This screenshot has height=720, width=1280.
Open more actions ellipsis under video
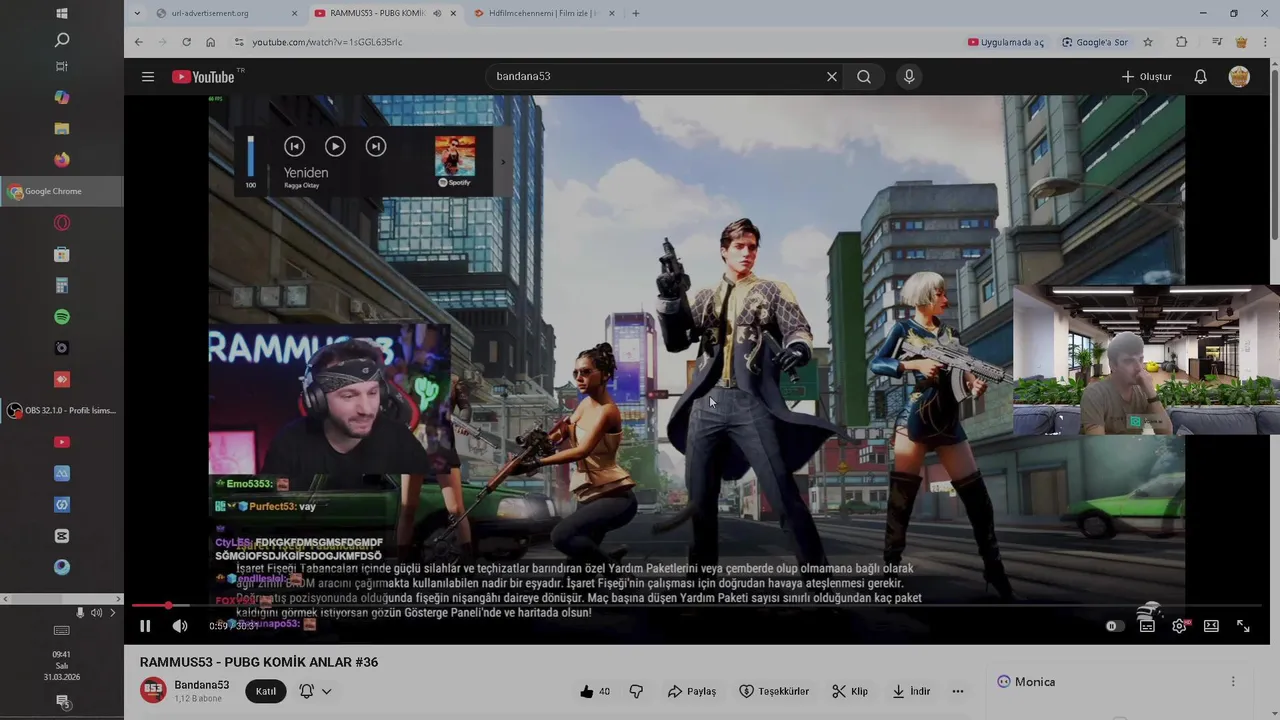coord(958,691)
